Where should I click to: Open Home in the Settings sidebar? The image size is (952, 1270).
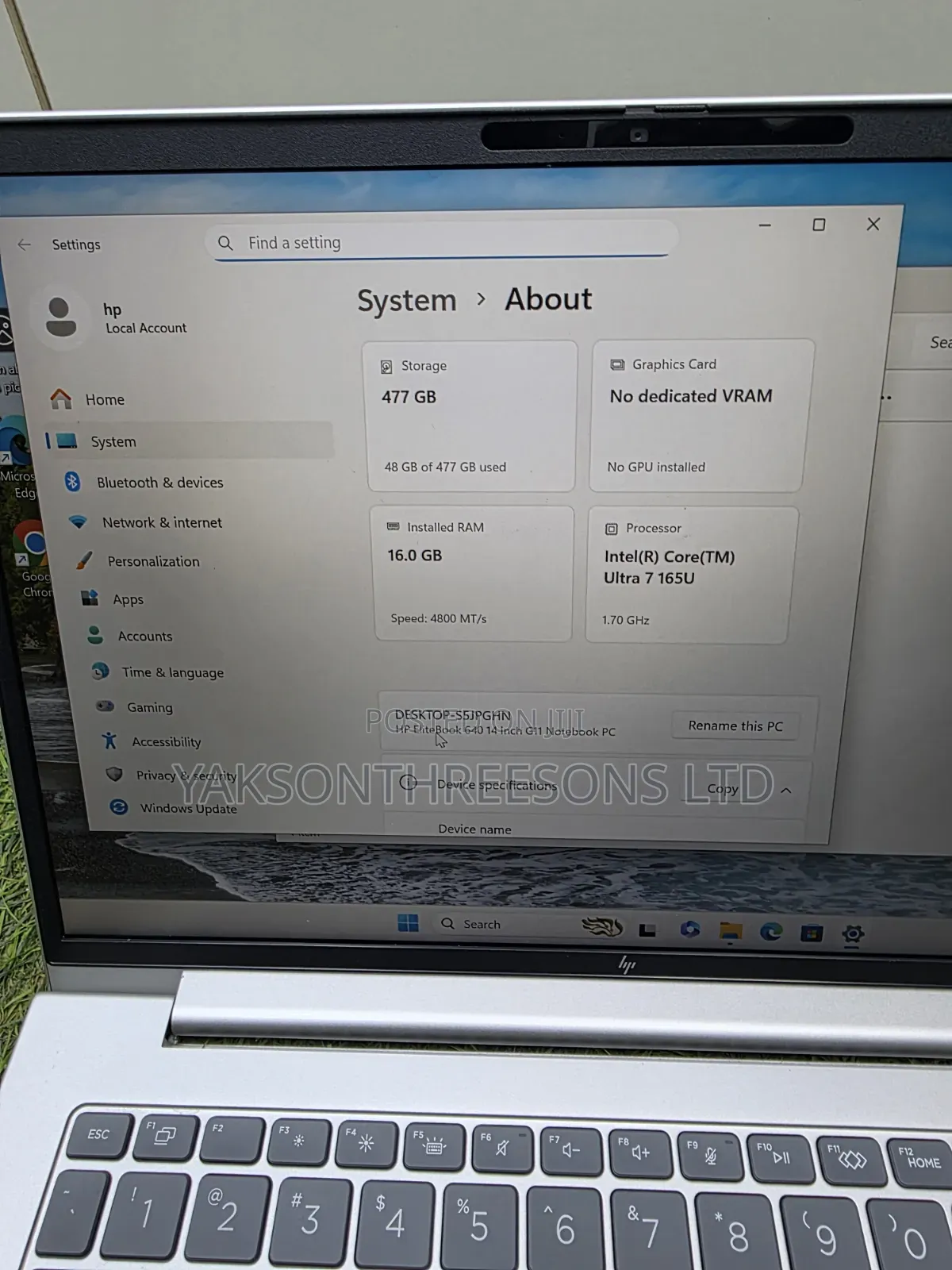(x=105, y=399)
